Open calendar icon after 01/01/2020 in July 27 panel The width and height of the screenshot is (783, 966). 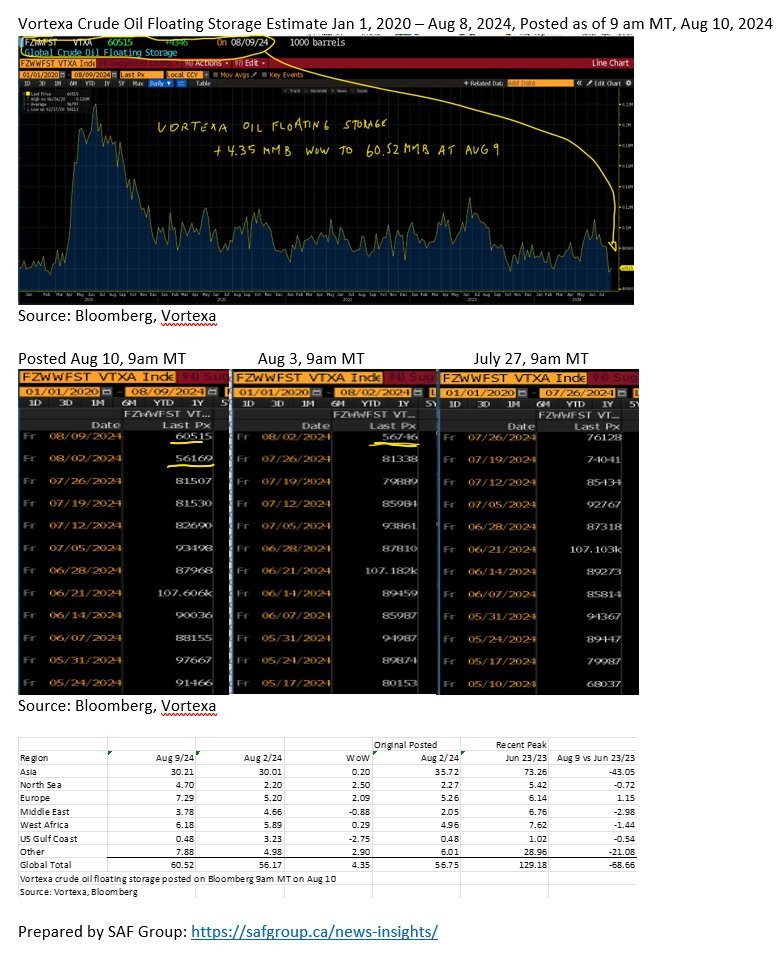coord(522,393)
